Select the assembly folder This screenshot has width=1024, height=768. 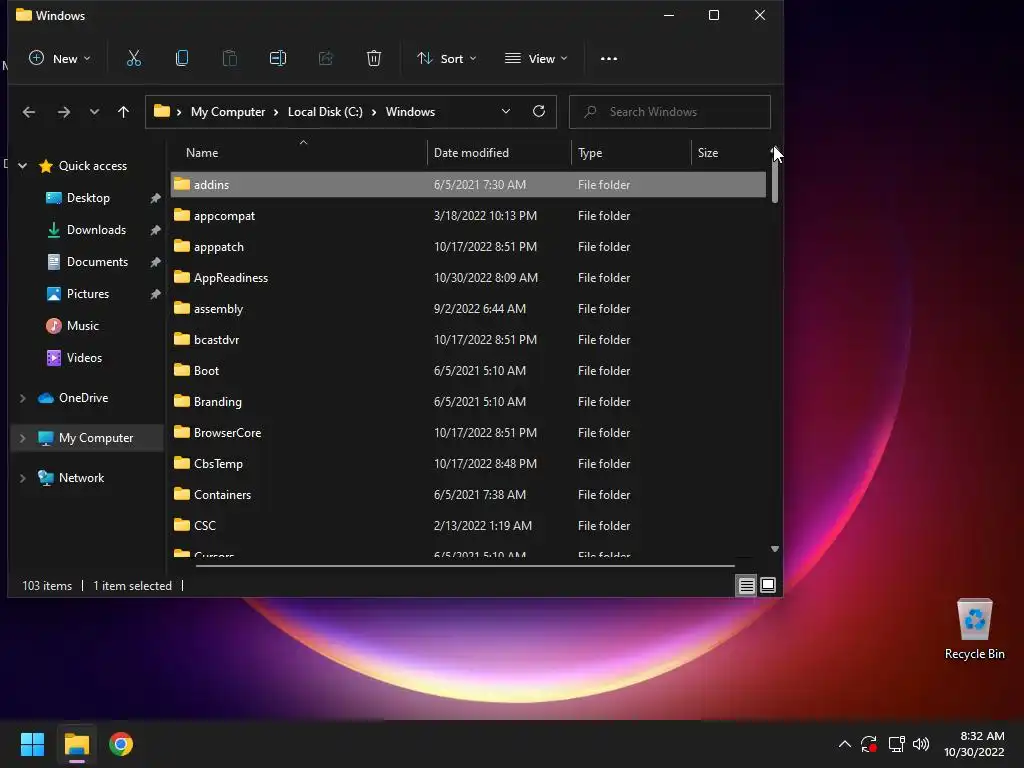pos(468,309)
